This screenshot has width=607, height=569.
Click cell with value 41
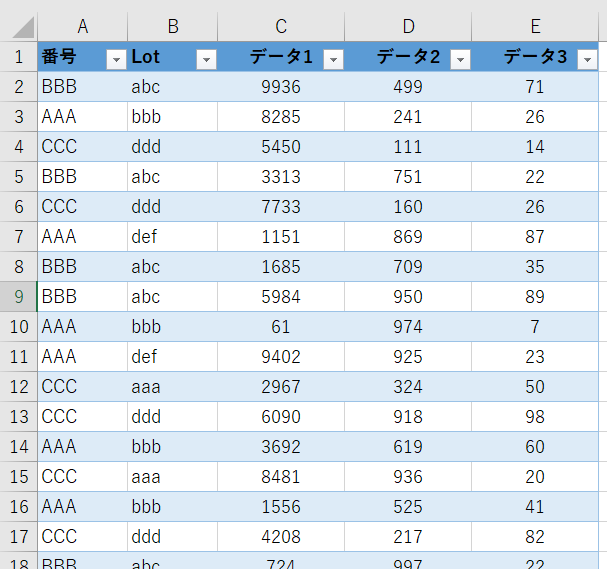(535, 507)
